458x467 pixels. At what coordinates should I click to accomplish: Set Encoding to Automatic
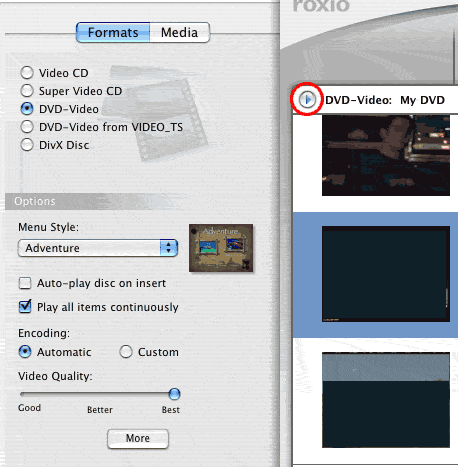click(25, 352)
